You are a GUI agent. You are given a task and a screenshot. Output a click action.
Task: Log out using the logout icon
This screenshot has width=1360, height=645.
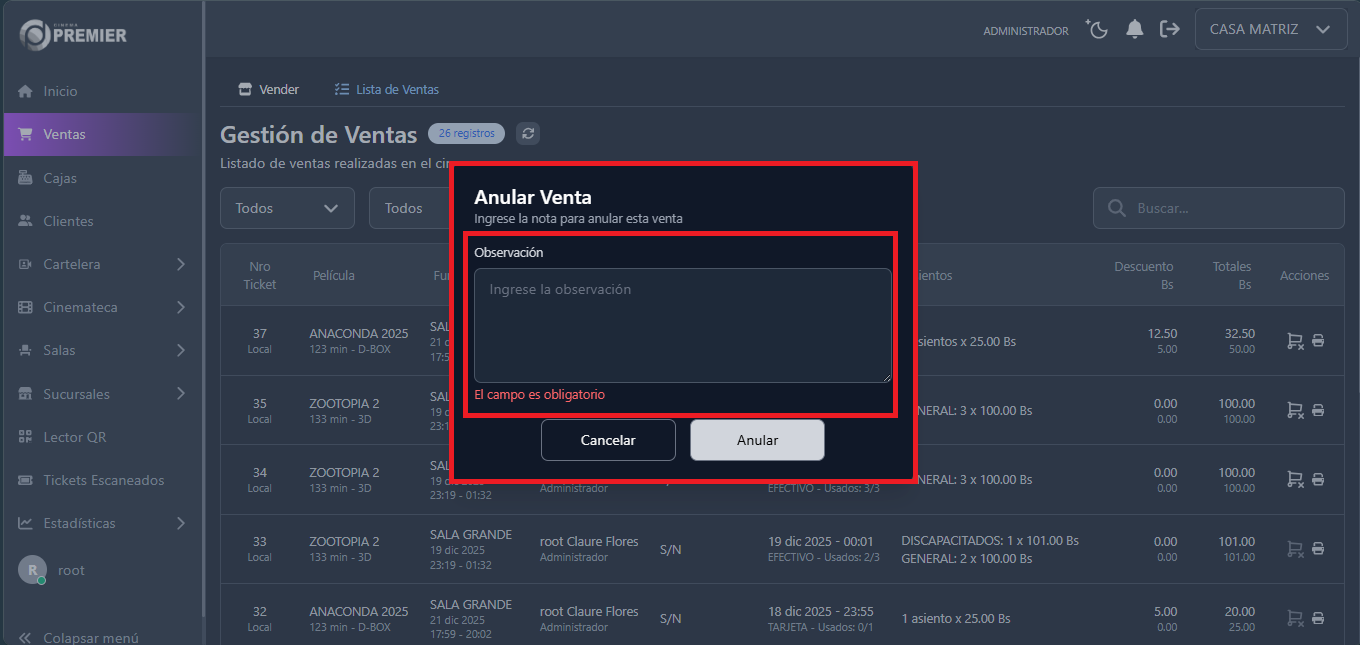(1170, 30)
